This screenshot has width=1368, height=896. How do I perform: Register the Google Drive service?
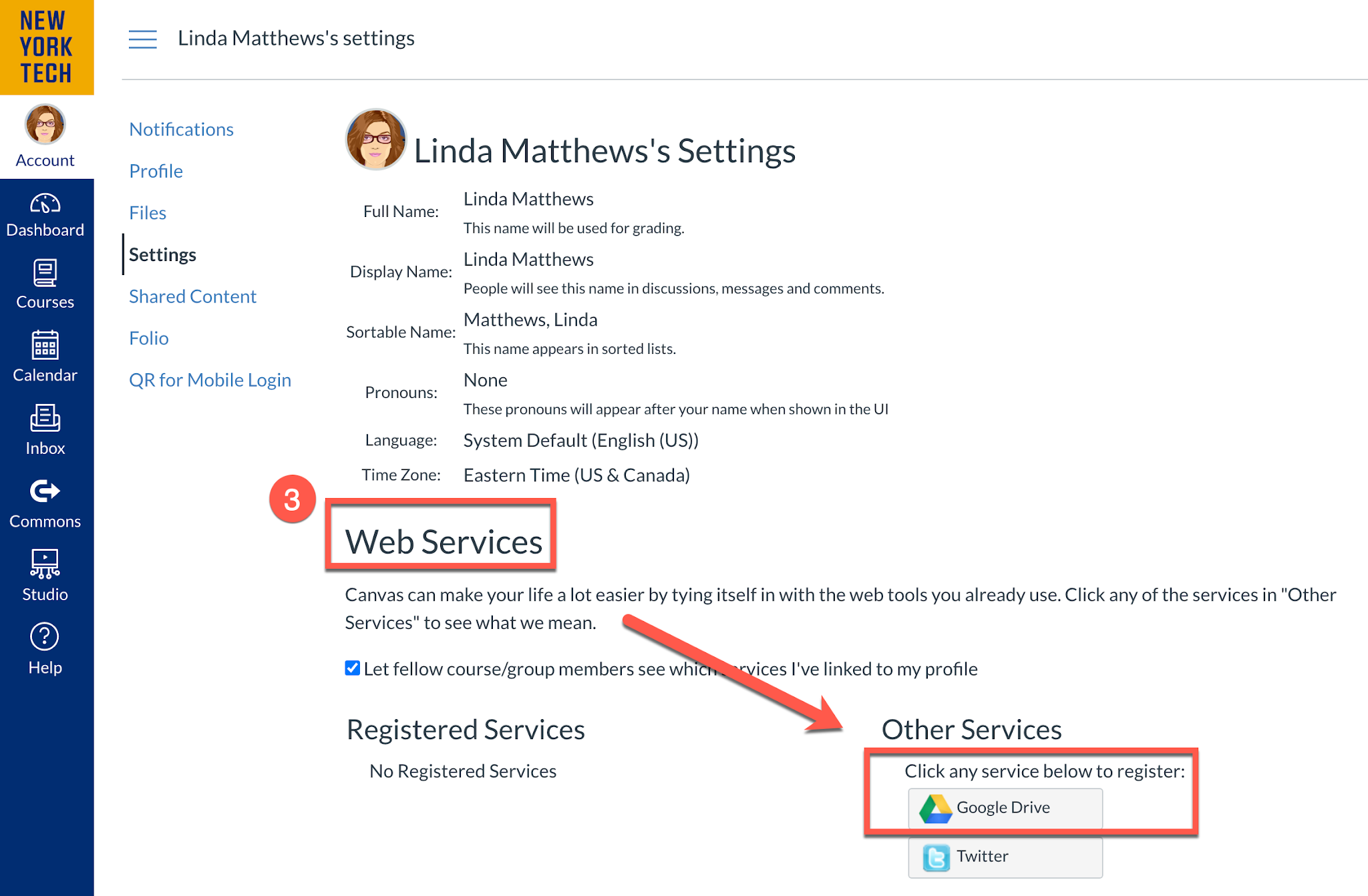1005,808
